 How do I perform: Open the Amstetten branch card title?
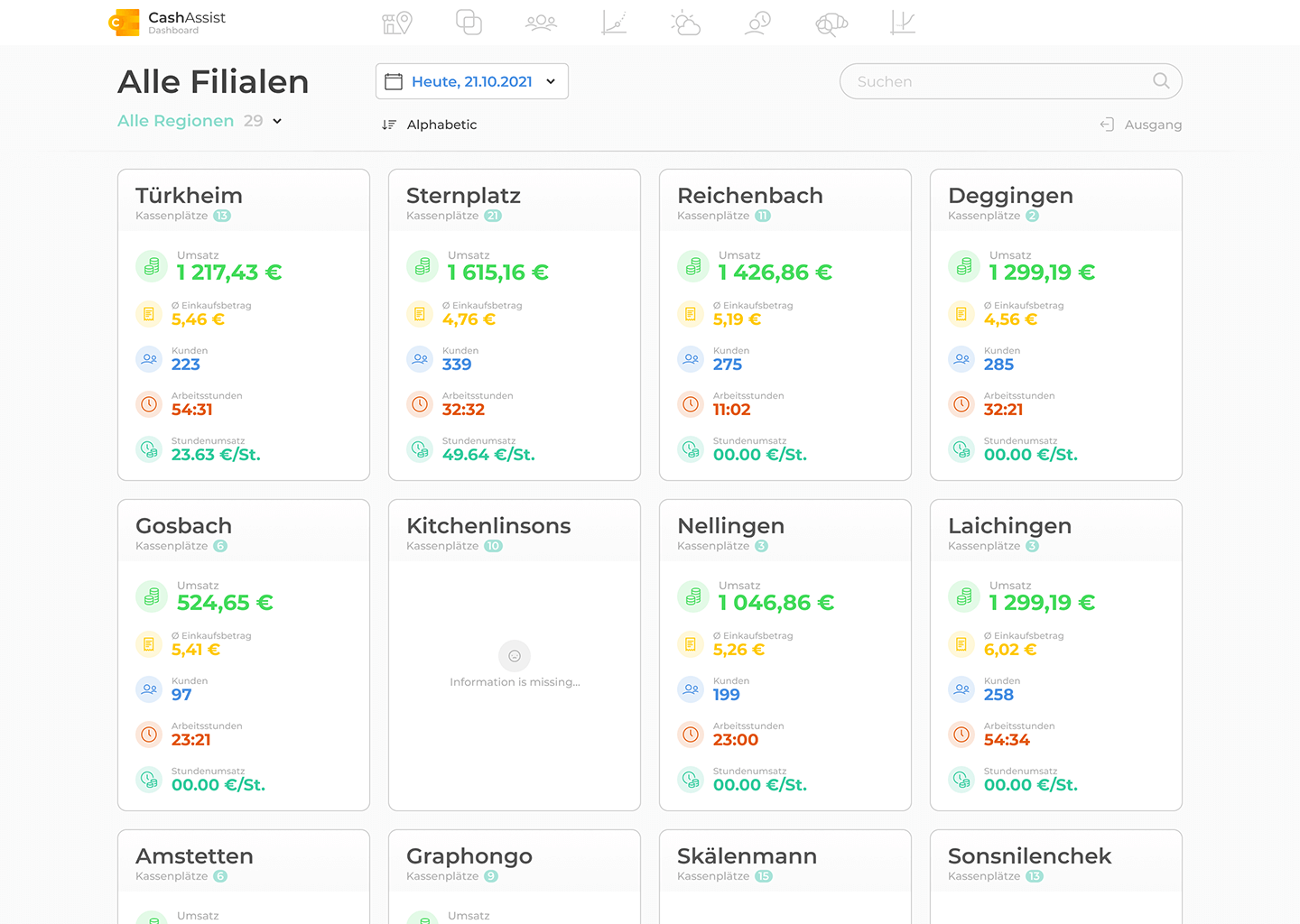click(x=194, y=856)
